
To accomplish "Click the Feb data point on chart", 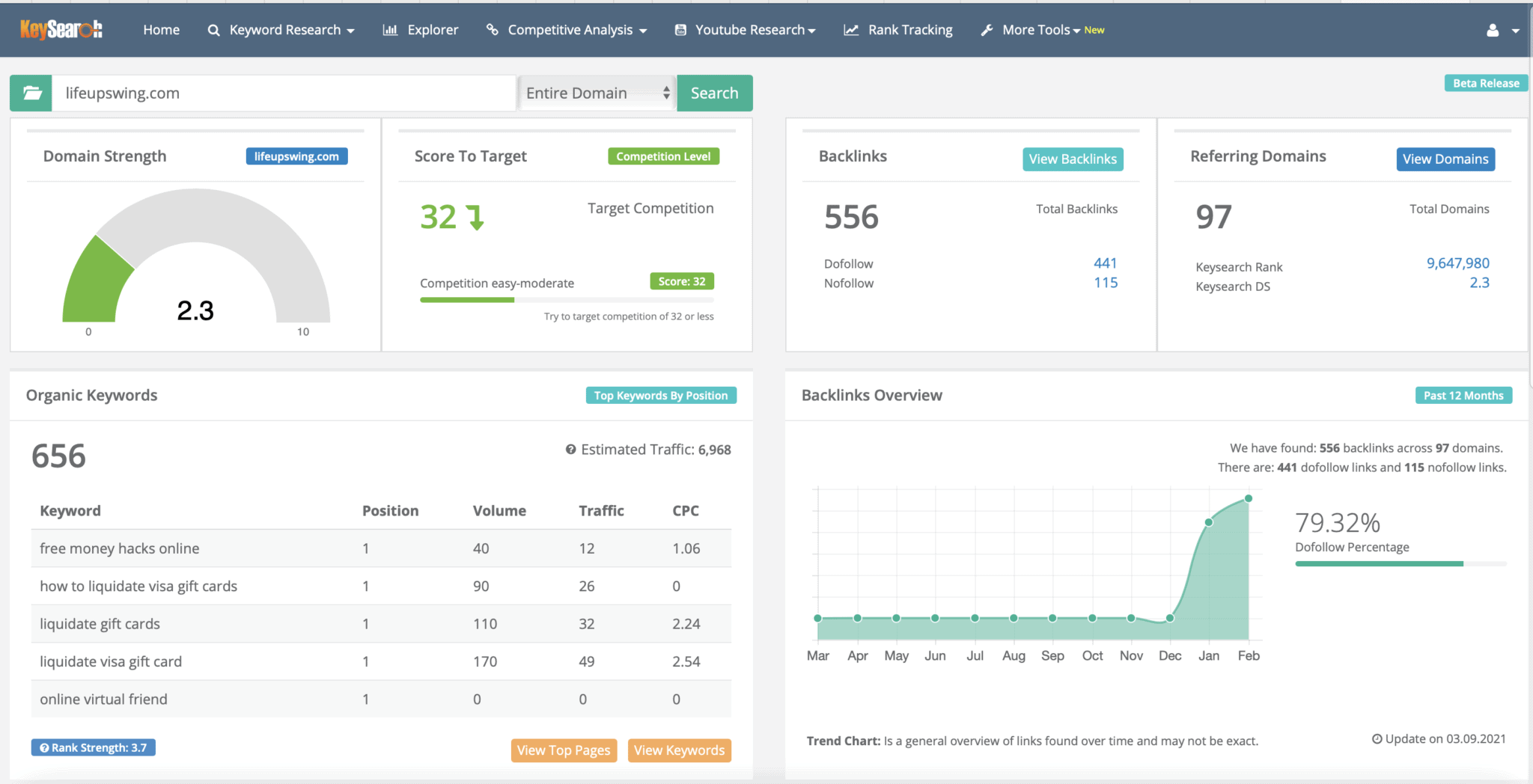I will click(1249, 498).
